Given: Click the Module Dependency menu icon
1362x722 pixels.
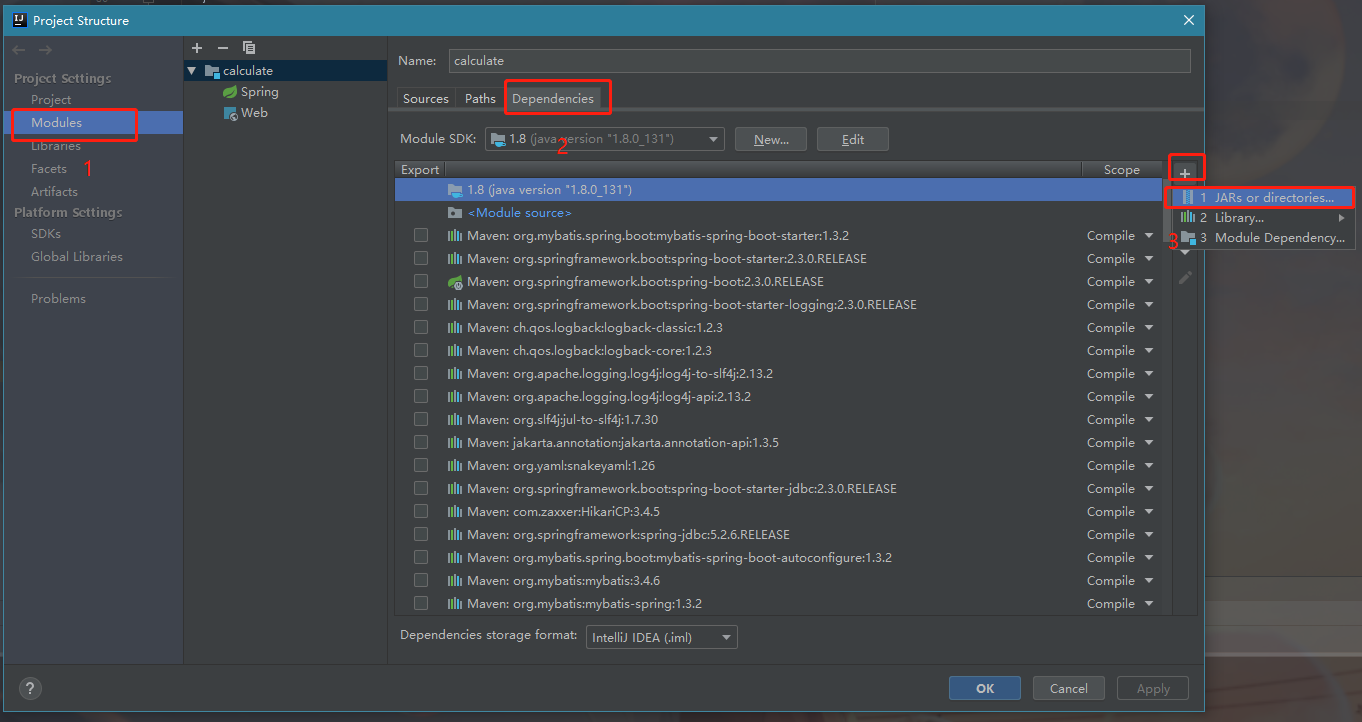Looking at the screenshot, I should pyautogui.click(x=1188, y=238).
